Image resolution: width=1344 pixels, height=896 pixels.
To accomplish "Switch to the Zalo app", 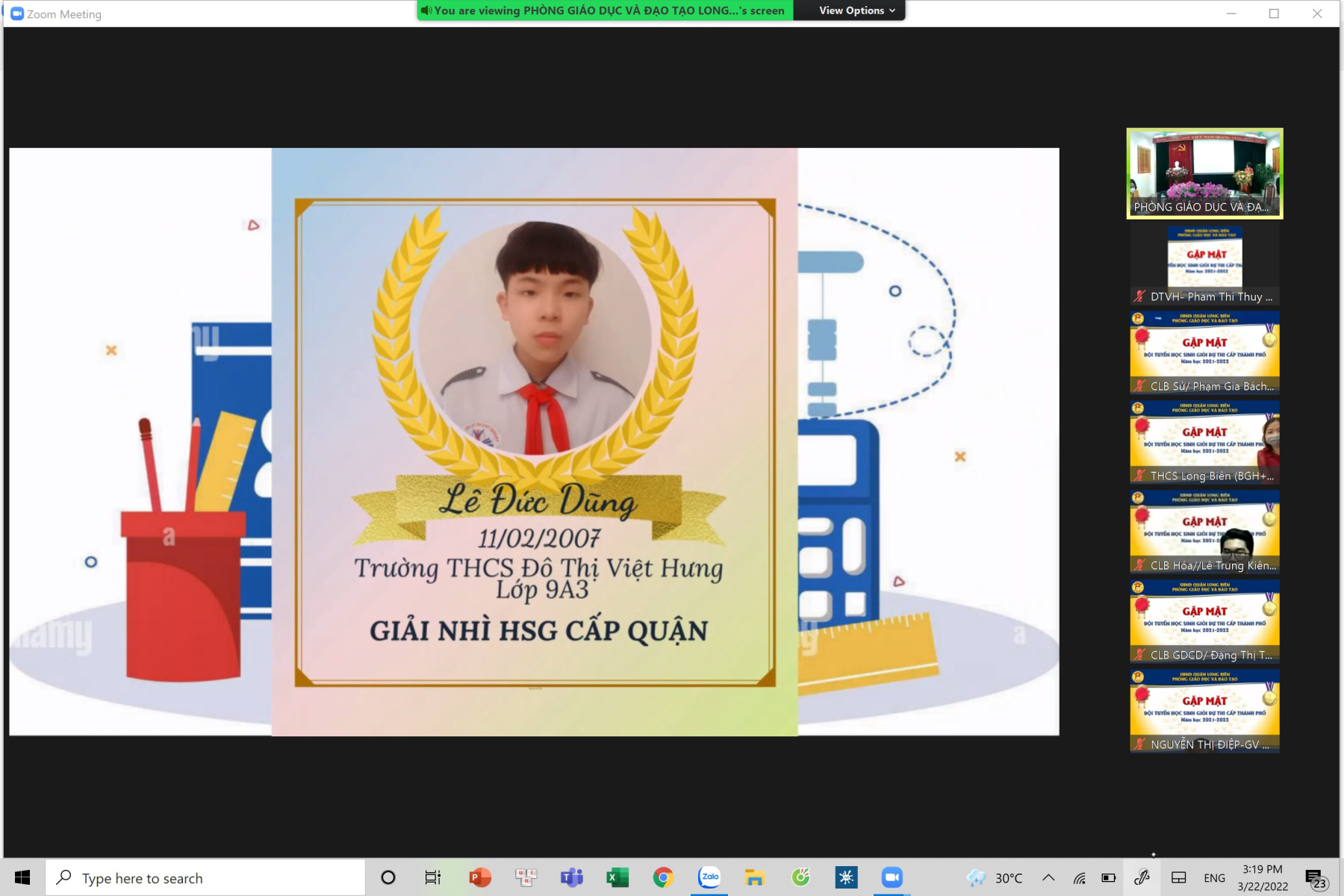I will tap(709, 877).
